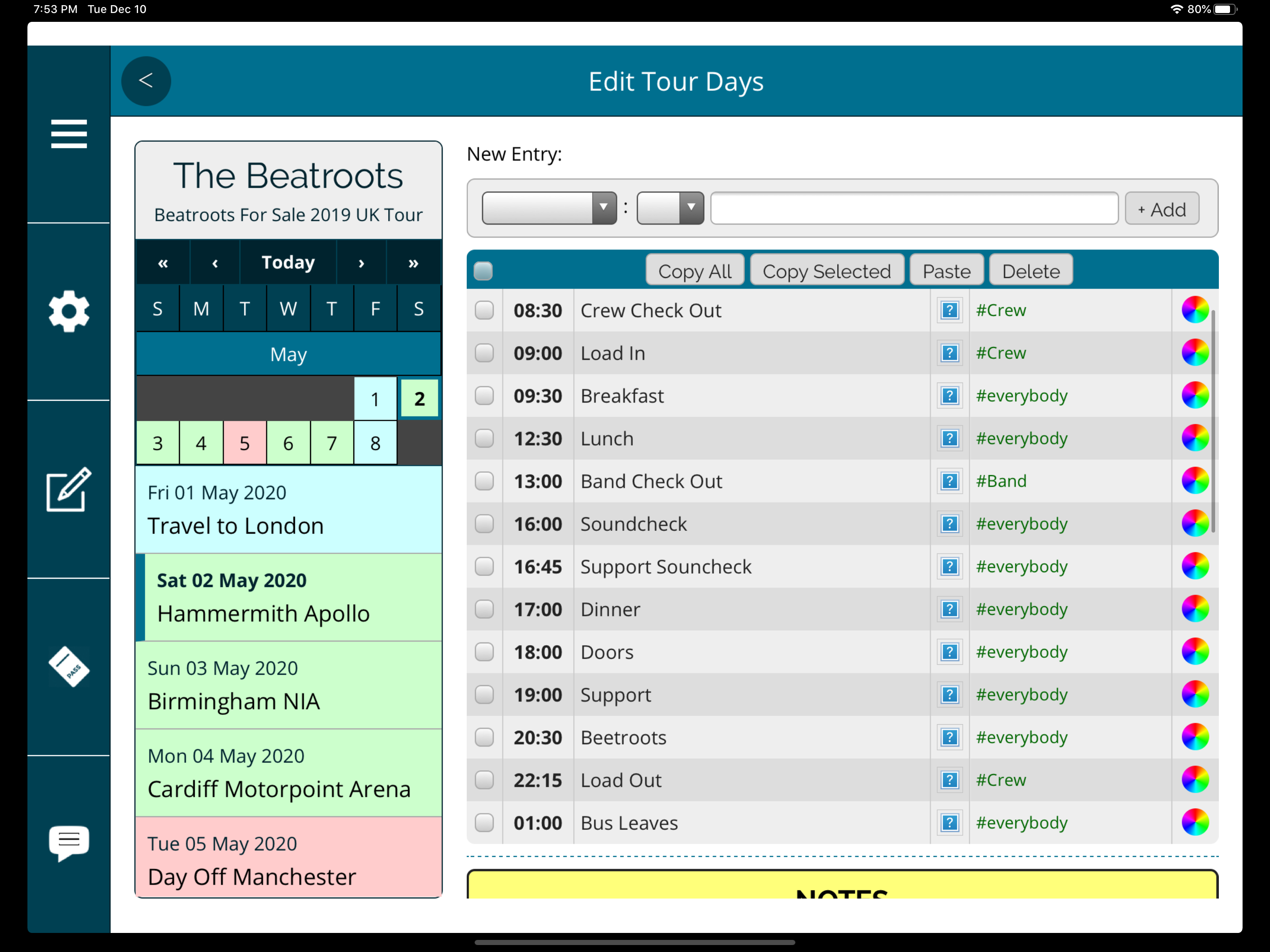The height and width of the screenshot is (952, 1270).
Task: Open the hamburger menu in the sidebar
Action: [x=69, y=134]
